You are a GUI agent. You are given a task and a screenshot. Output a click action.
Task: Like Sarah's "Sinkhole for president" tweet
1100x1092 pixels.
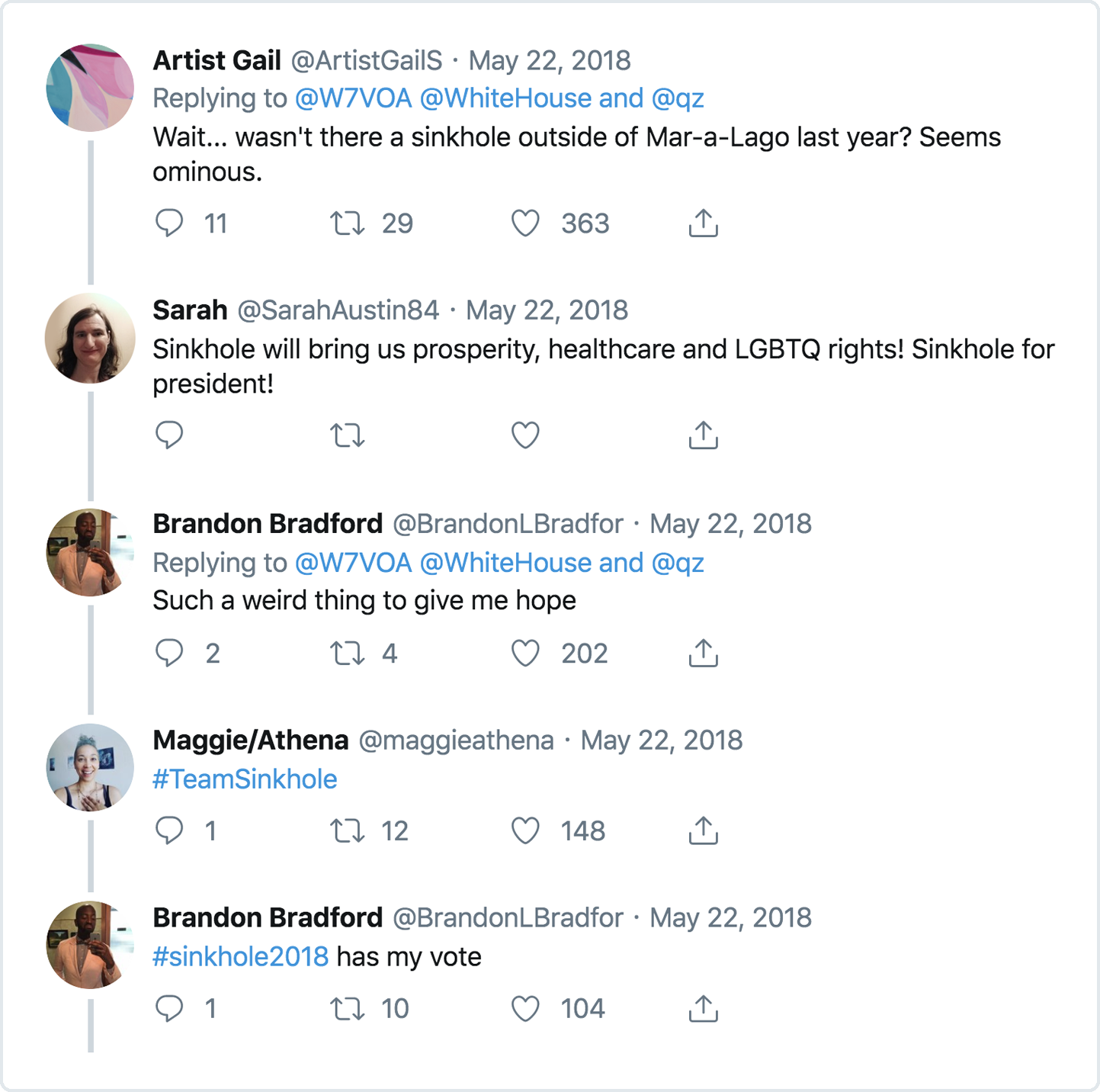tap(525, 435)
